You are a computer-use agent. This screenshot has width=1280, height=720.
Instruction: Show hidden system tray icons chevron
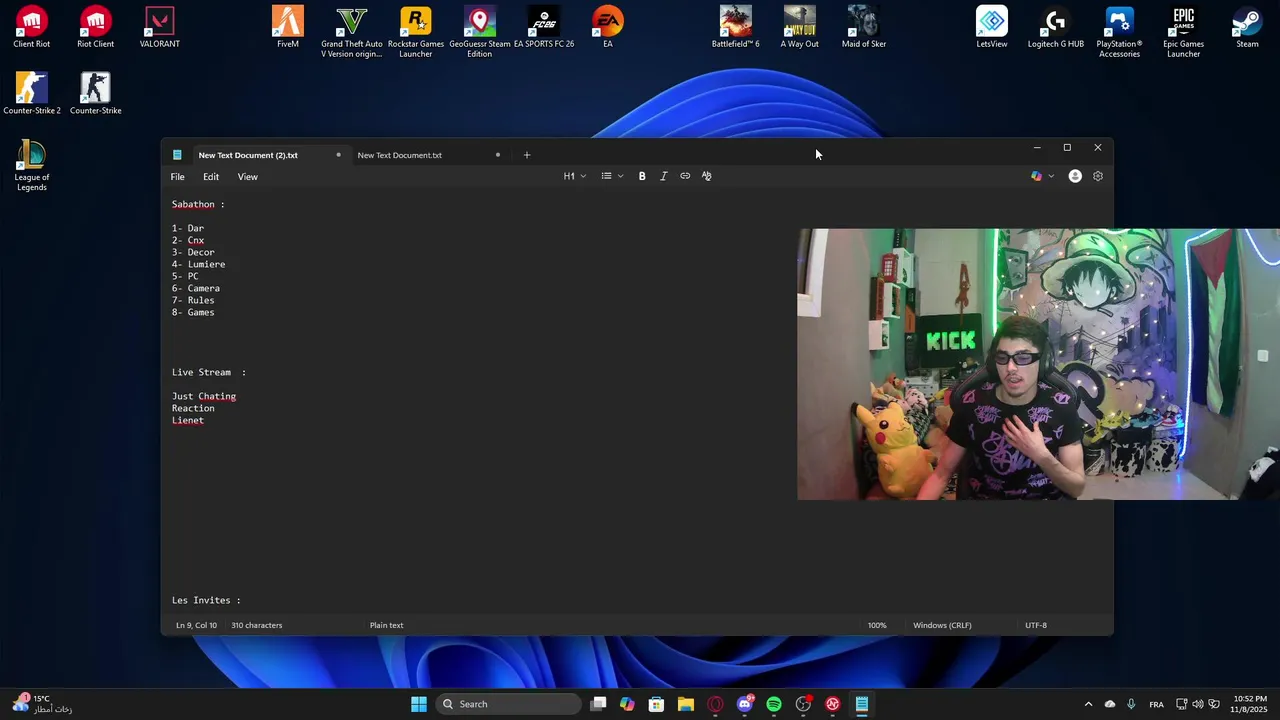pyautogui.click(x=1088, y=704)
